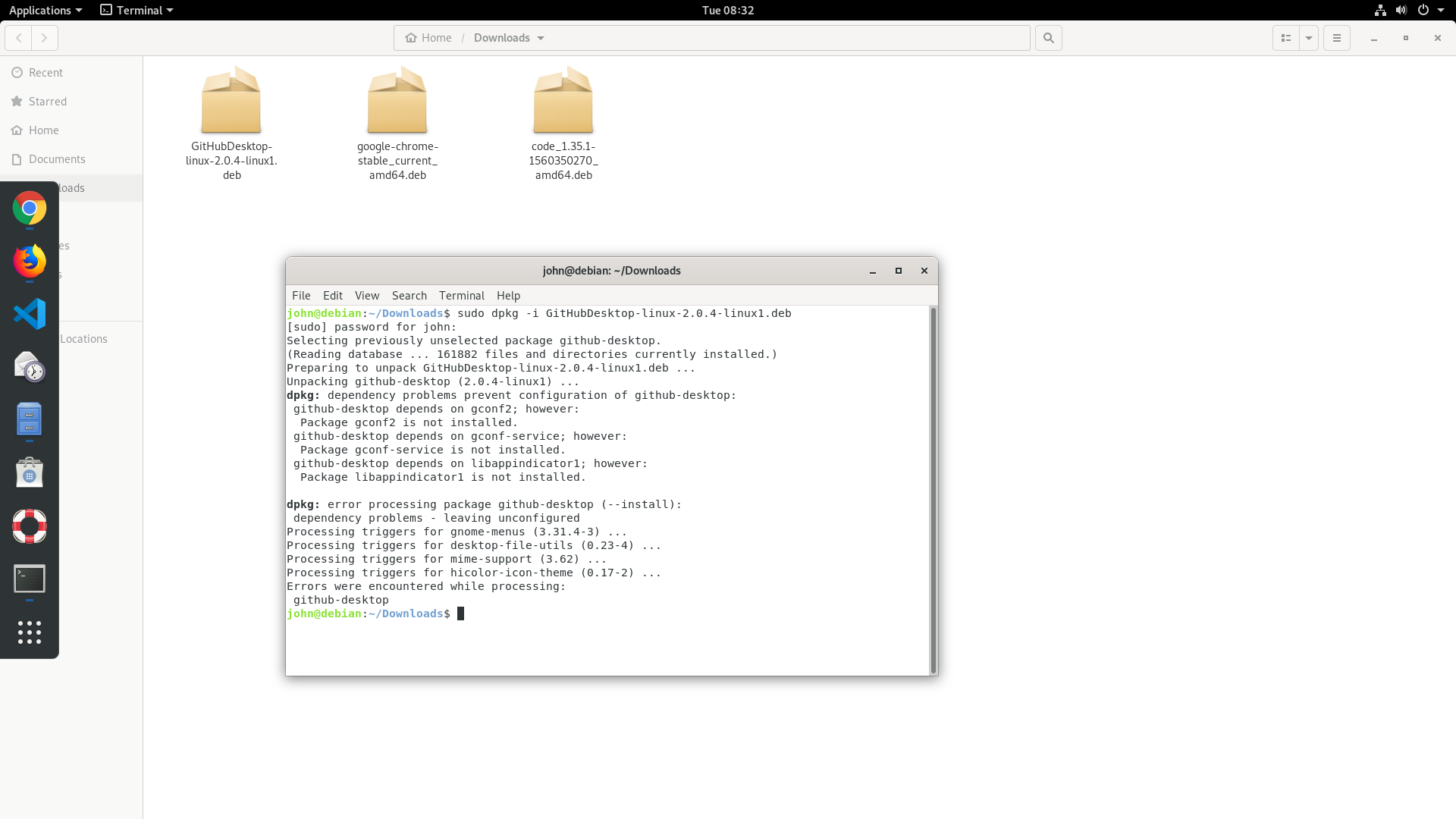Viewport: 1456px width, 819px height.
Task: Open the Terminal app menu in top bar
Action: pyautogui.click(x=137, y=10)
